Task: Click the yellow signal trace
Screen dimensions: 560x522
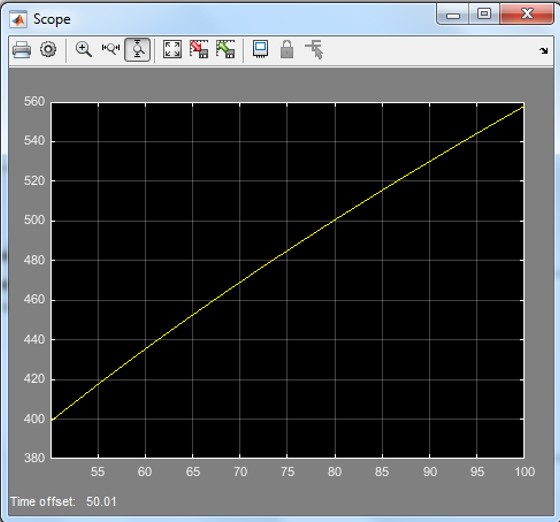Action: pyautogui.click(x=288, y=252)
